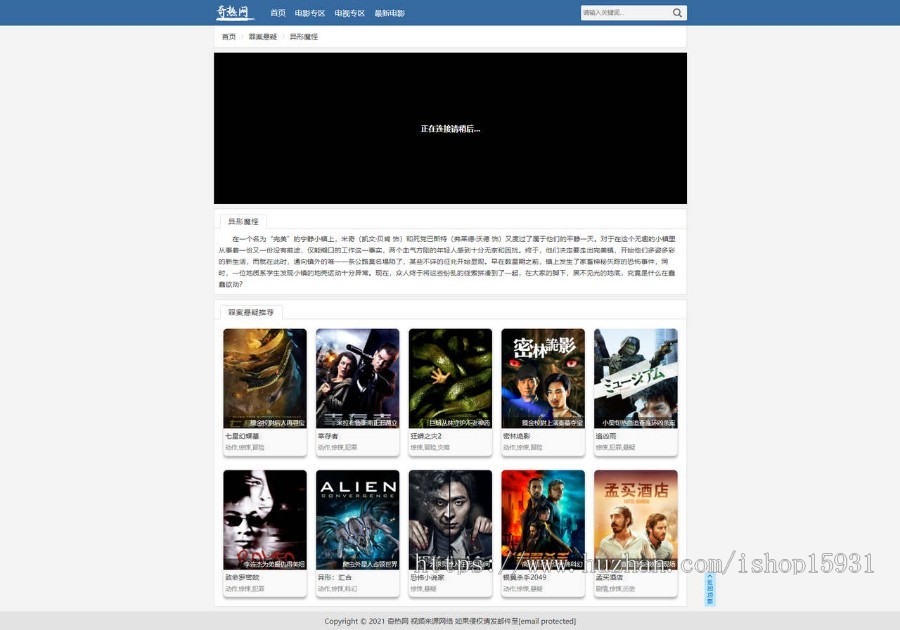This screenshot has width=900, height=630.
Task: Open the 狂蟒之灾2 movie poster
Action: point(450,379)
